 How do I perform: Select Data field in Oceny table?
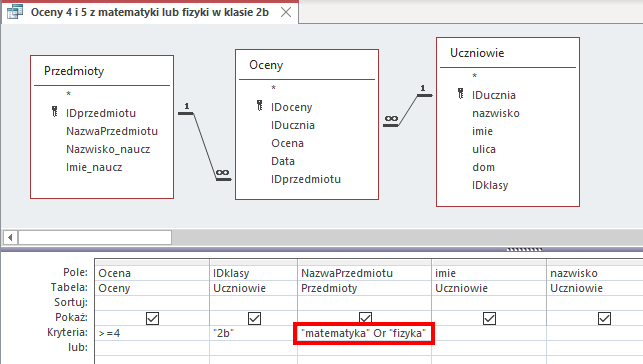pyautogui.click(x=283, y=161)
